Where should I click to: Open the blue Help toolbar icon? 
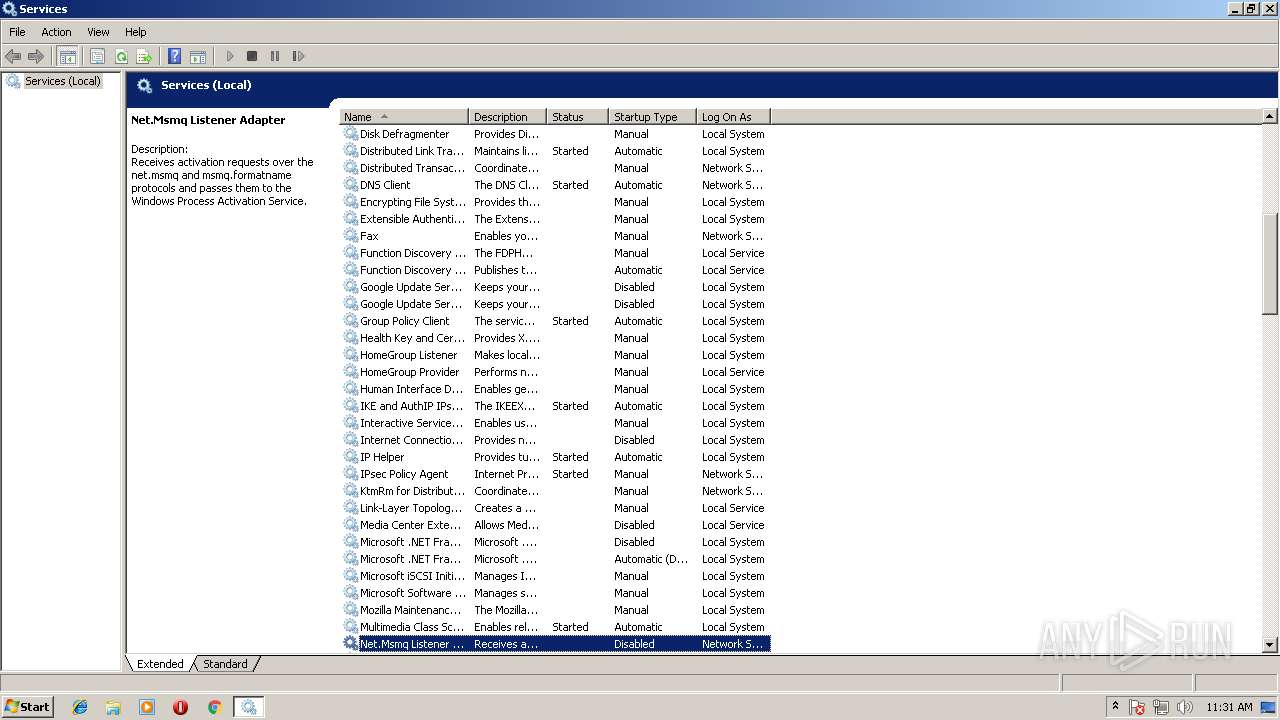click(174, 56)
